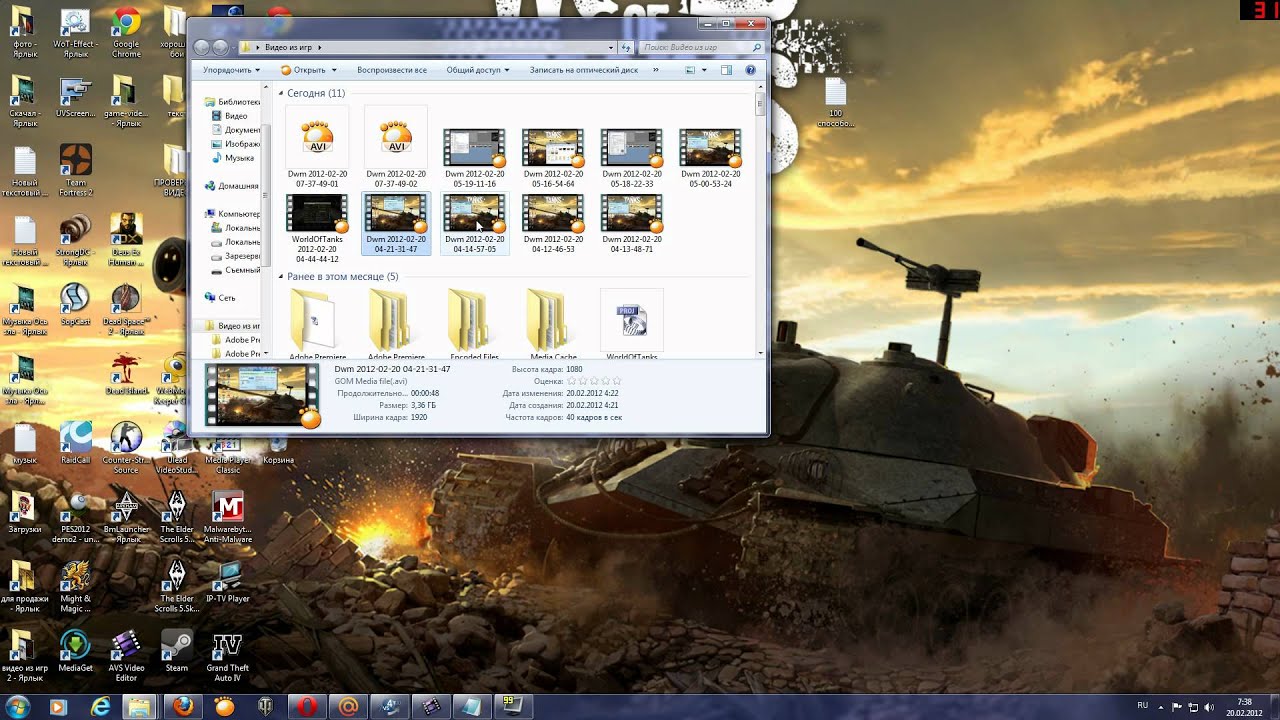This screenshot has width=1280, height=720.
Task: Toggle the preview pane in Explorer
Action: [x=727, y=70]
